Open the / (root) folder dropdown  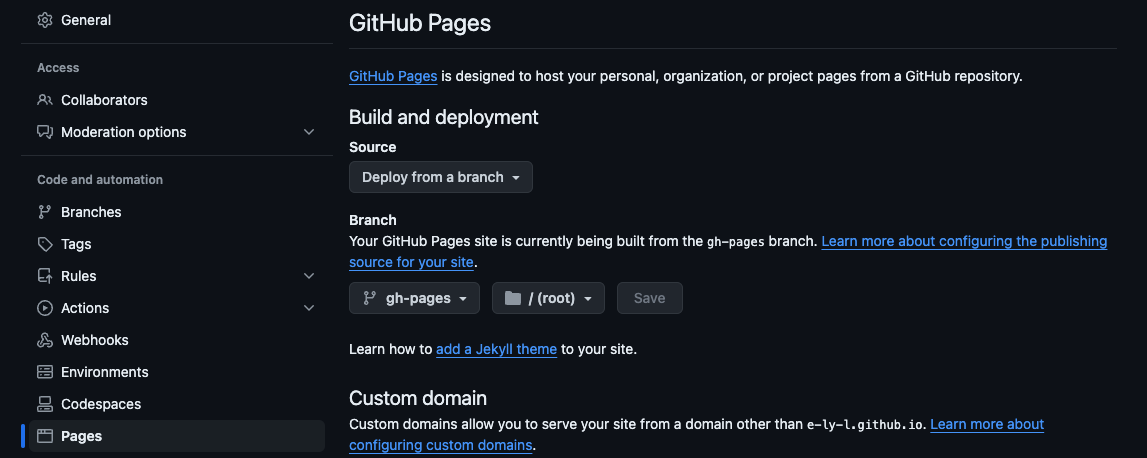click(548, 298)
